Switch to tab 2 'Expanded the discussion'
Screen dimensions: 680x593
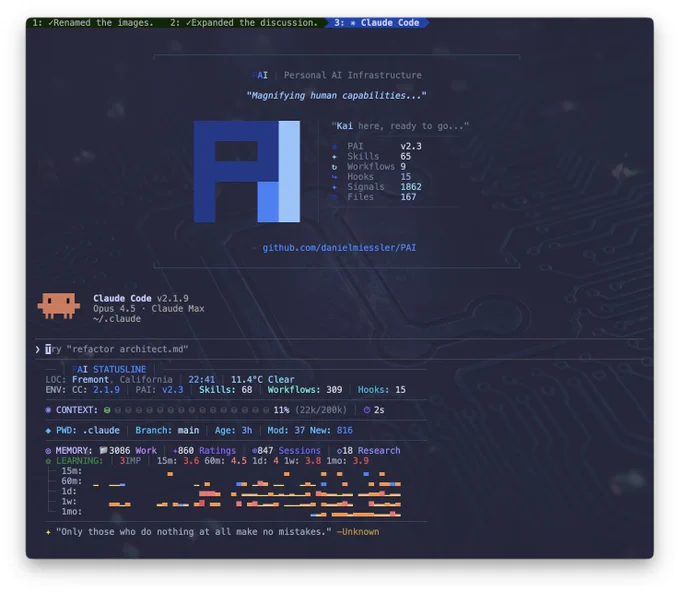tap(244, 23)
